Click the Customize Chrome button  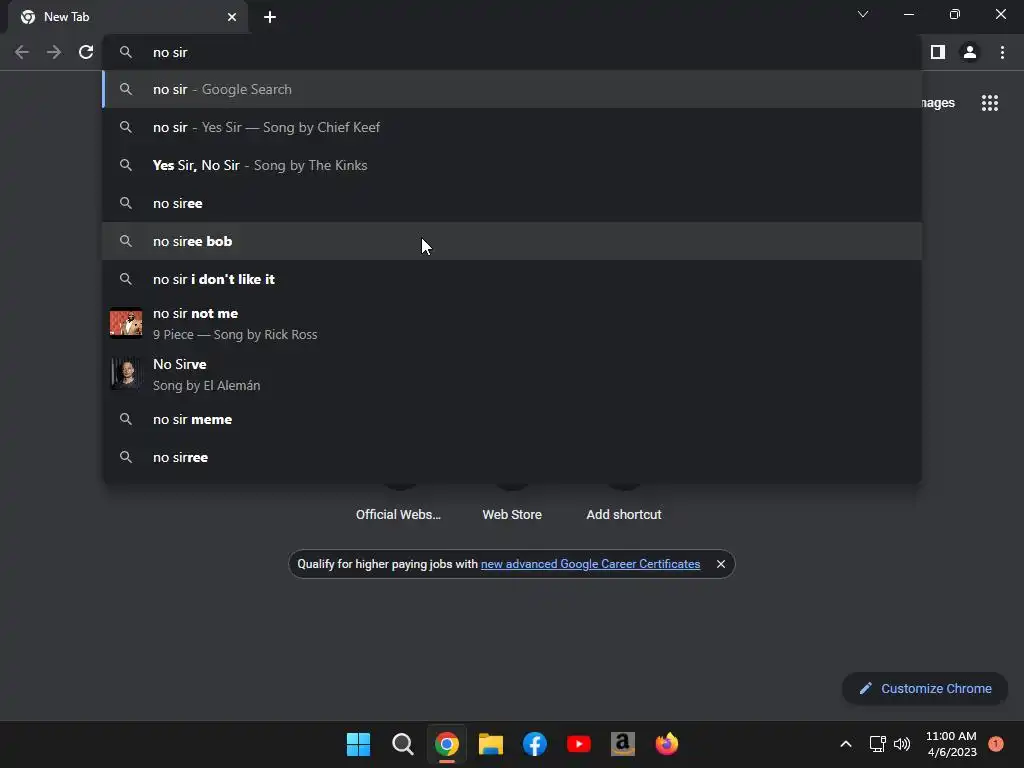point(925,688)
